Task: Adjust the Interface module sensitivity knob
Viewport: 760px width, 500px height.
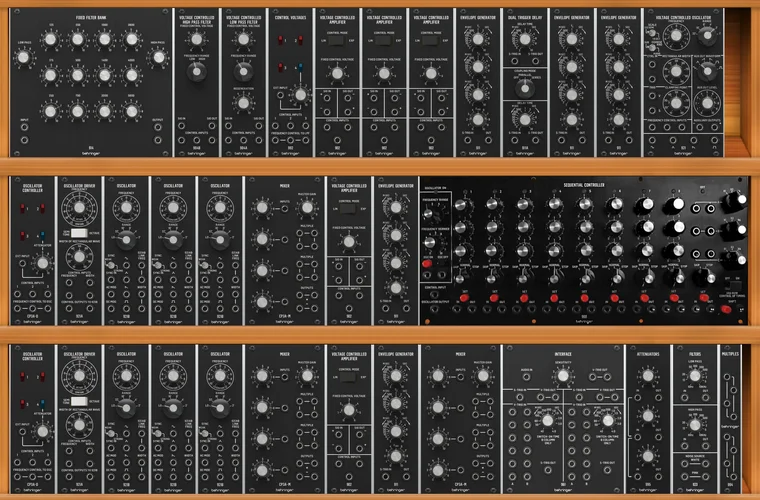Action: coord(563,375)
